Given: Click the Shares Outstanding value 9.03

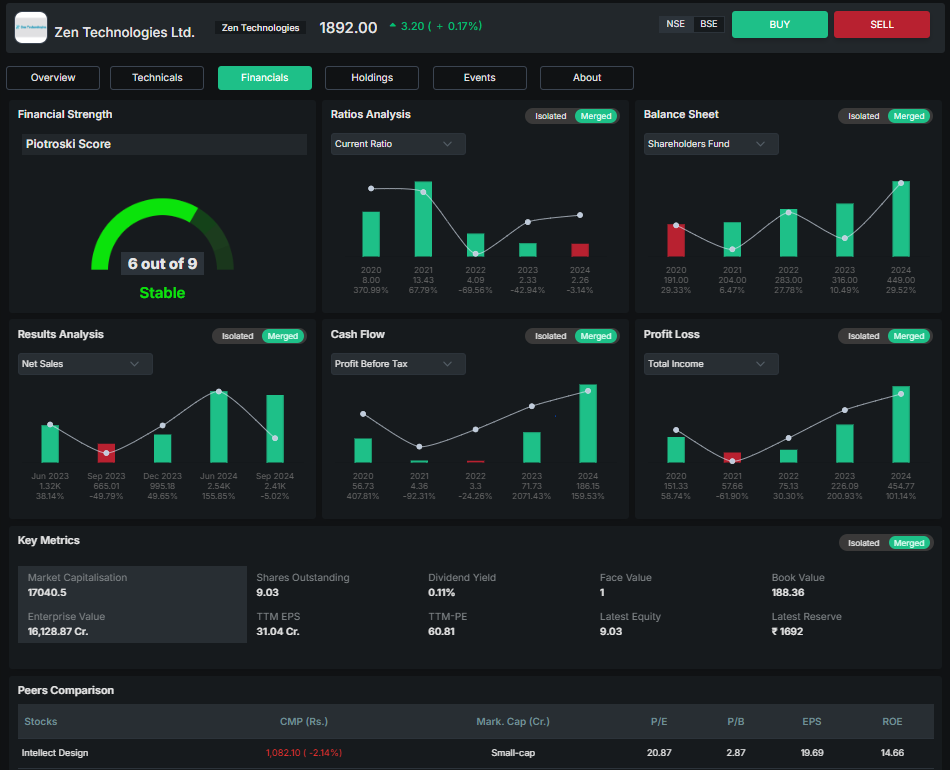Looking at the screenshot, I should (267, 592).
